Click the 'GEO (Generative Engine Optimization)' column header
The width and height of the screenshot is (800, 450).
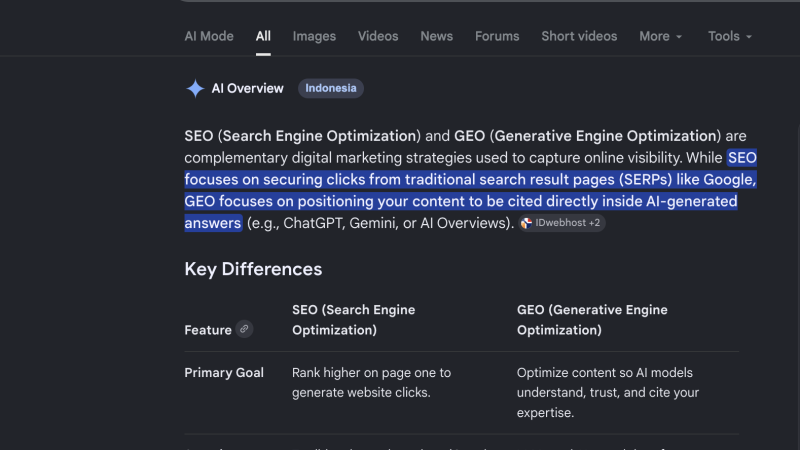[592, 320]
